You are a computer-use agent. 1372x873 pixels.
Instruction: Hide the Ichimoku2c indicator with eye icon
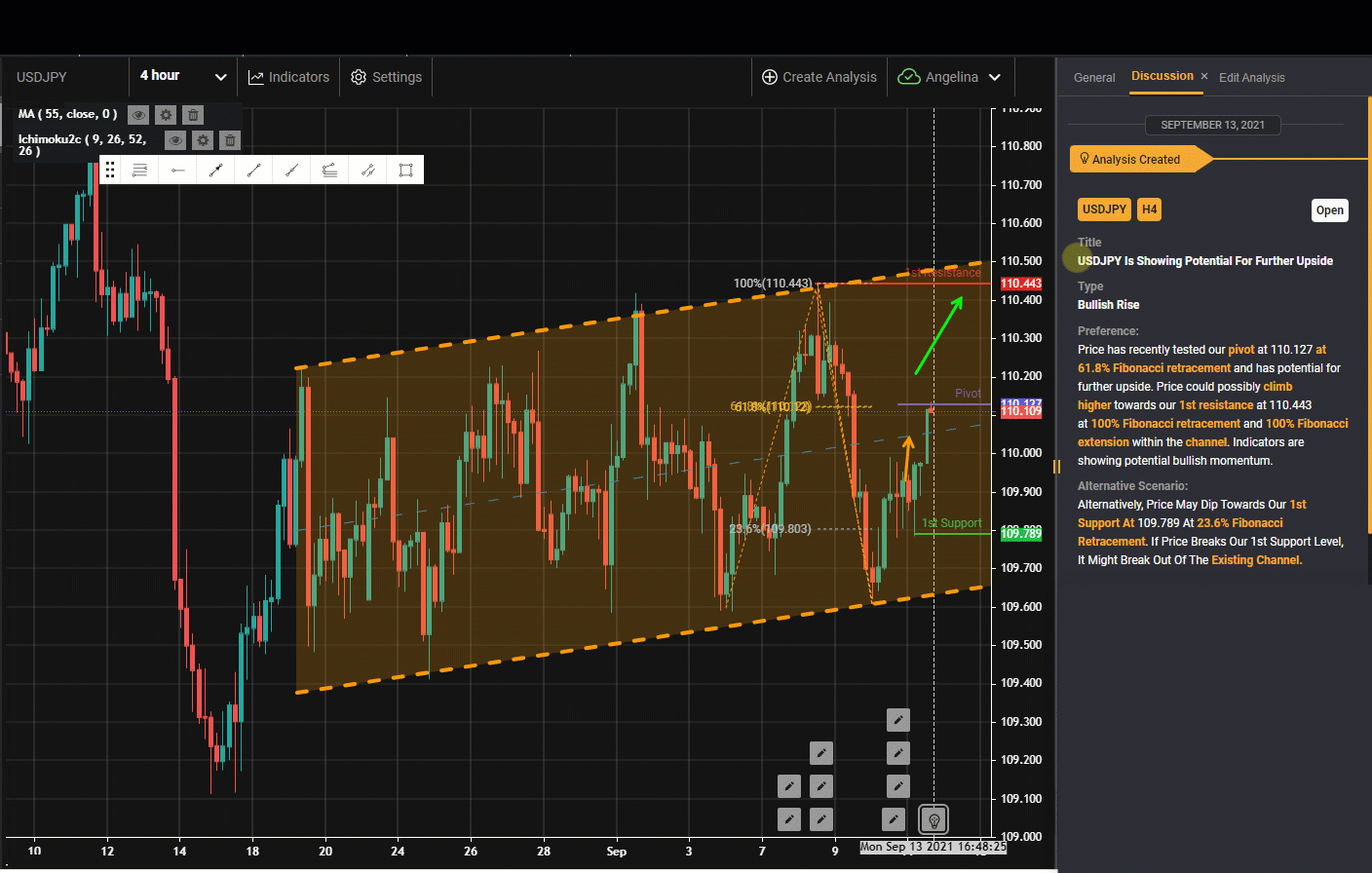click(175, 140)
